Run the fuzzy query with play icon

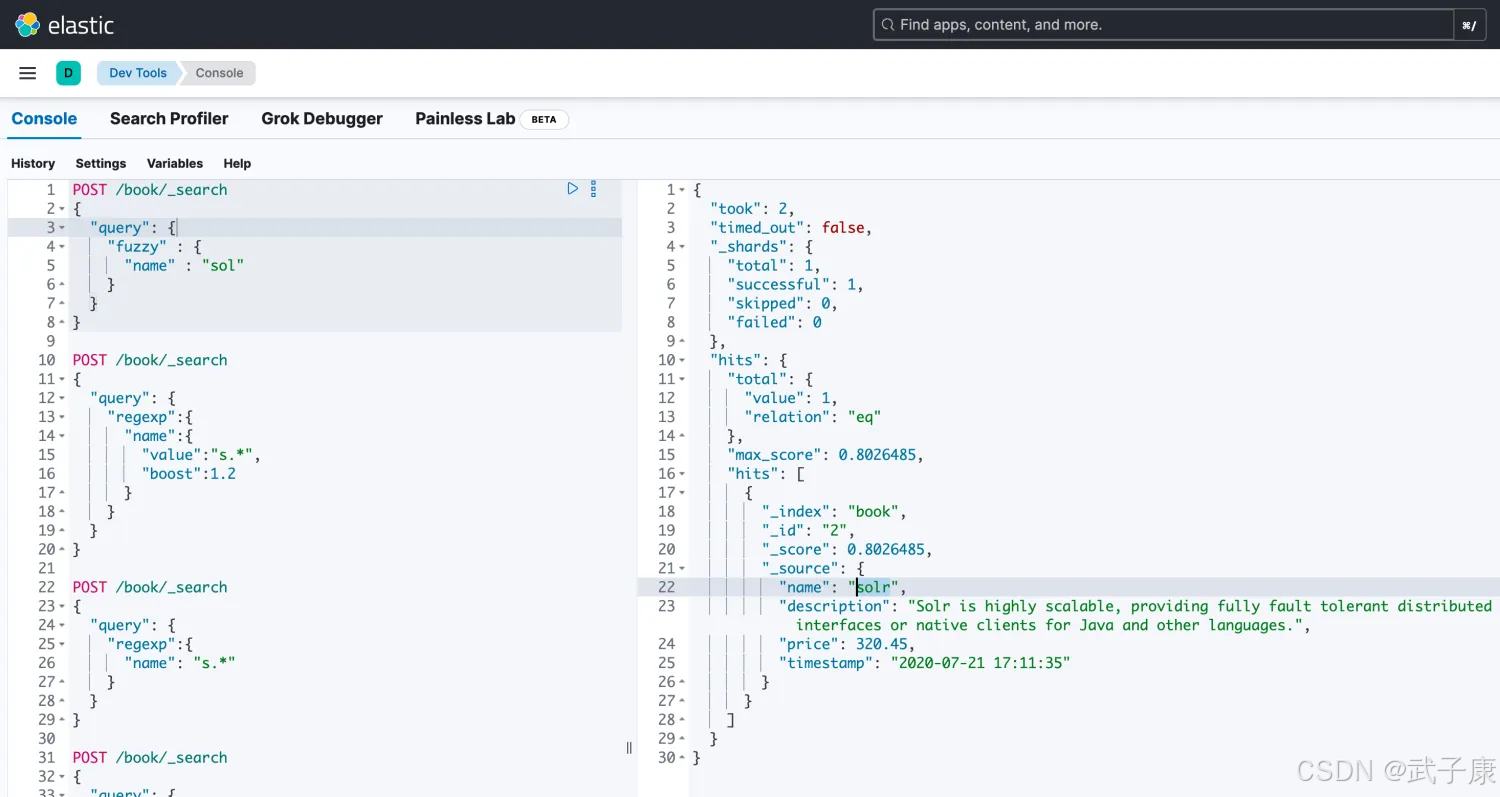(572, 188)
